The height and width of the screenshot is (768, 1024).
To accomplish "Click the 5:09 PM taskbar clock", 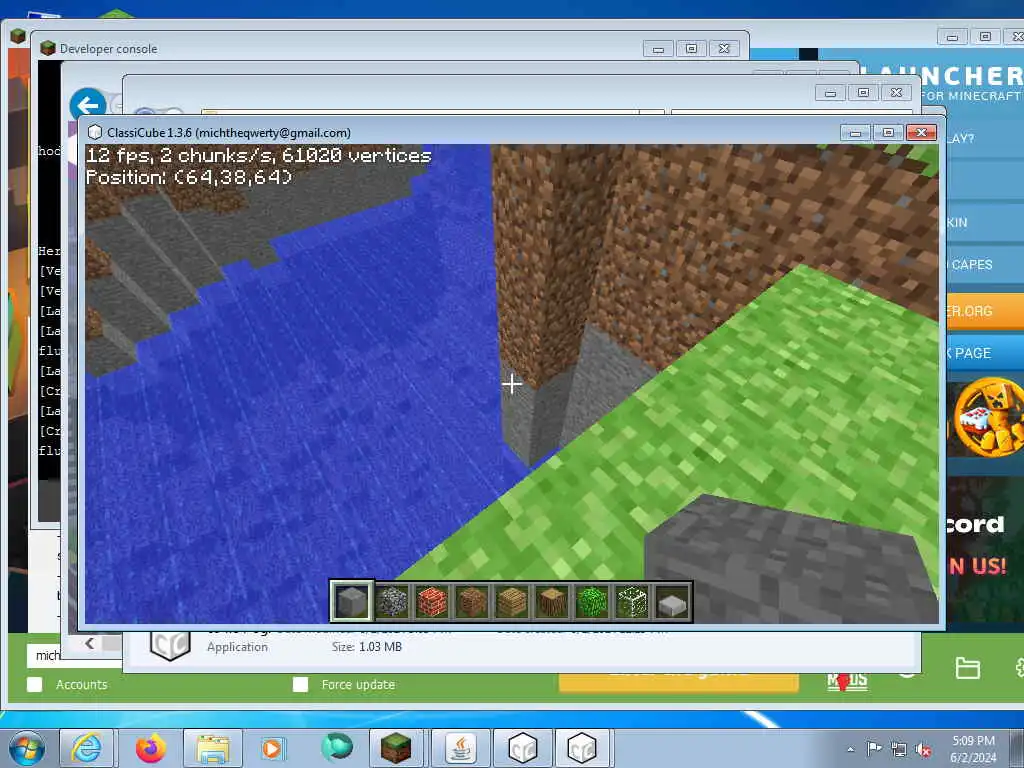I will point(973,741).
